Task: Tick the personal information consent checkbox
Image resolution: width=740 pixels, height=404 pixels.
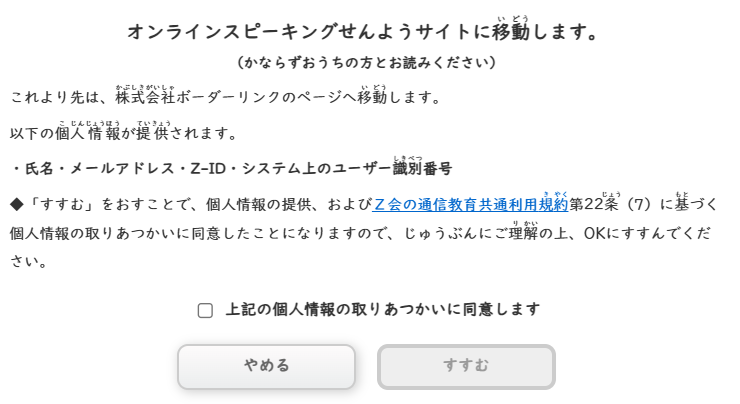Action: [205, 311]
